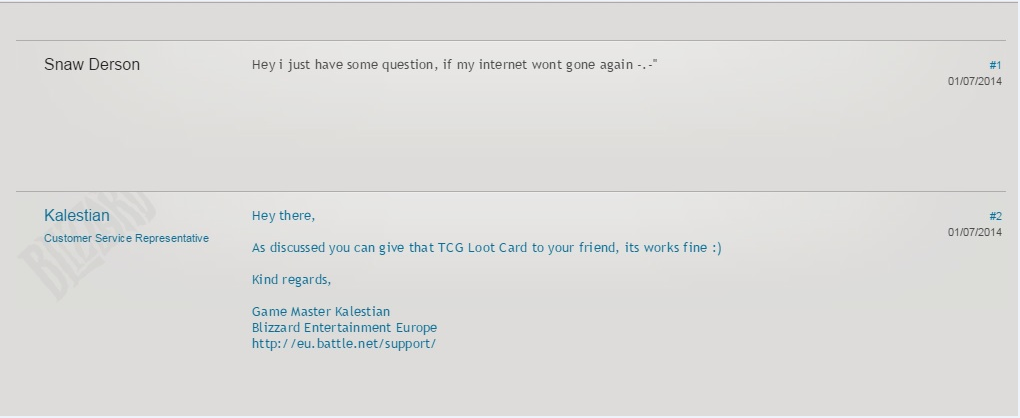Open the eu.battle.net support URL
Screen dimensions: 1020x418
(x=343, y=344)
